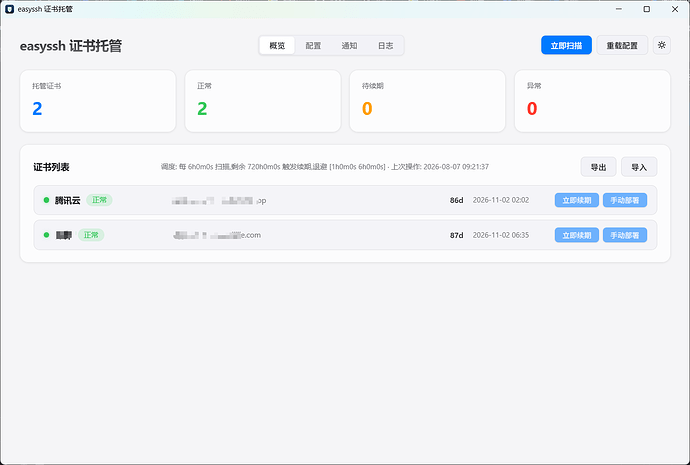Screen dimensions: 690x465
Task: Open the 配置 tab
Action: click(313, 45)
